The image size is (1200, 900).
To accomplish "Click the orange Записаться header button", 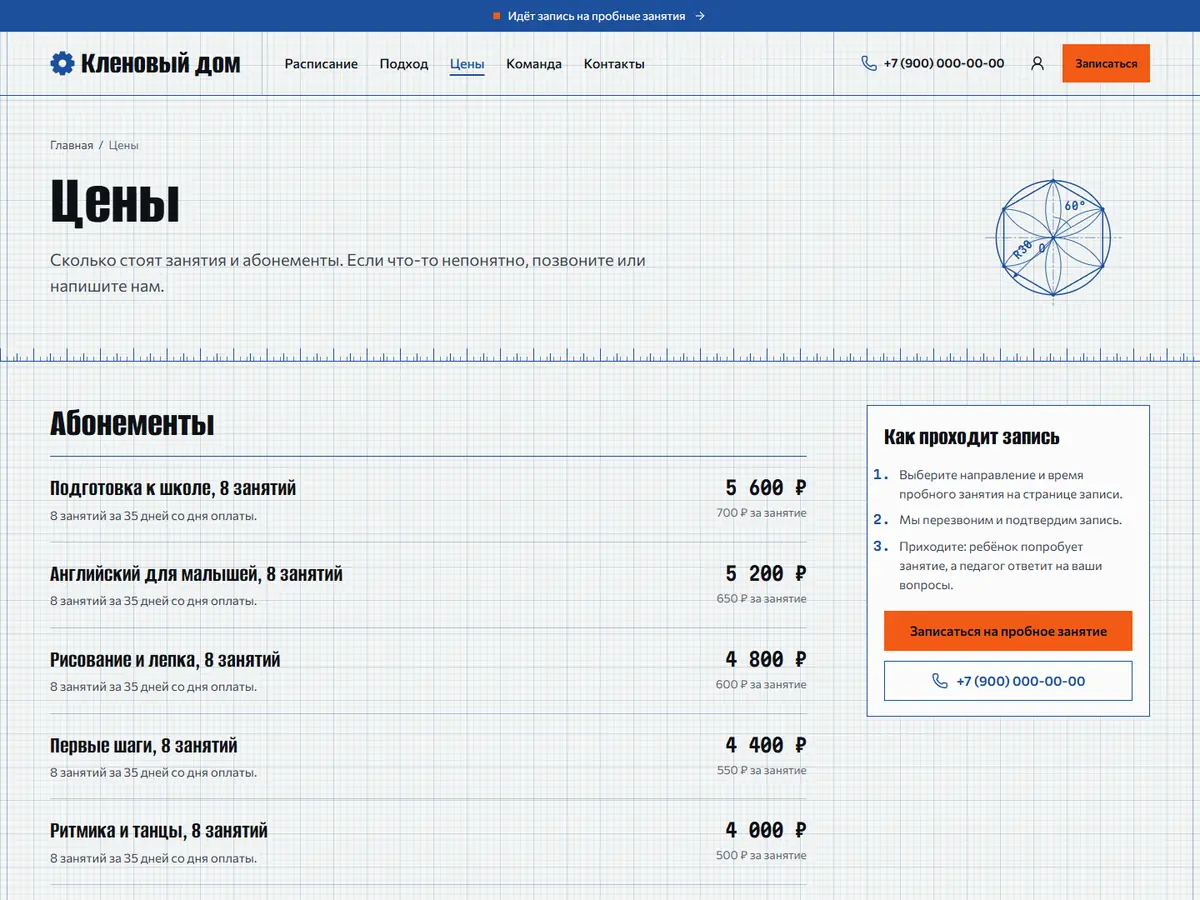I will coord(1106,63).
